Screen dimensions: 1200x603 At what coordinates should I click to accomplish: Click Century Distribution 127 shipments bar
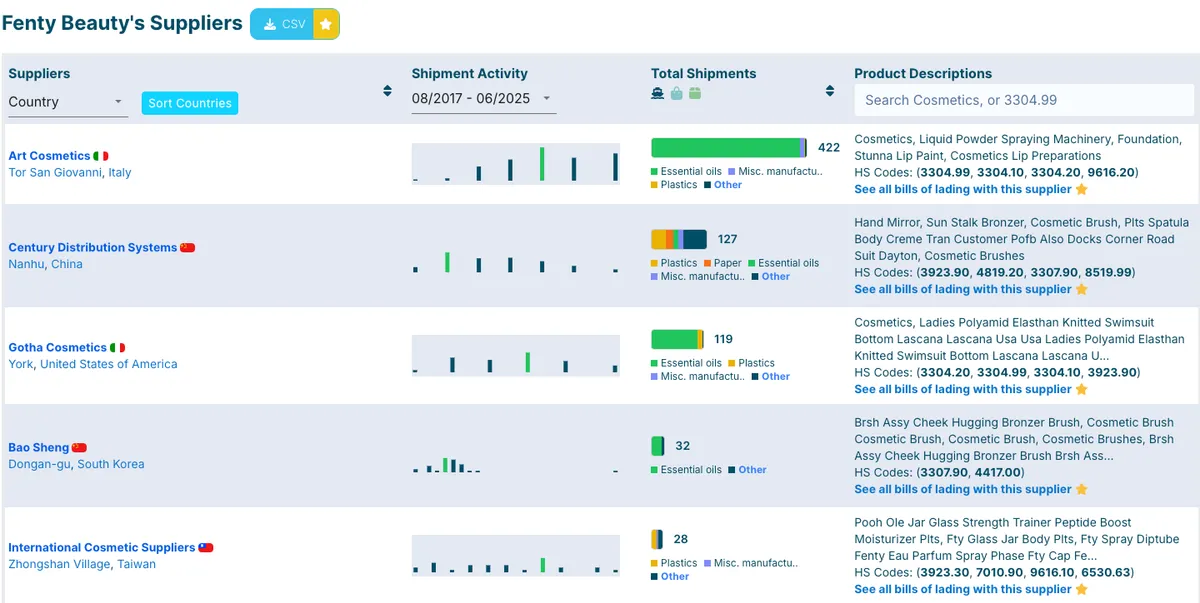[679, 239]
